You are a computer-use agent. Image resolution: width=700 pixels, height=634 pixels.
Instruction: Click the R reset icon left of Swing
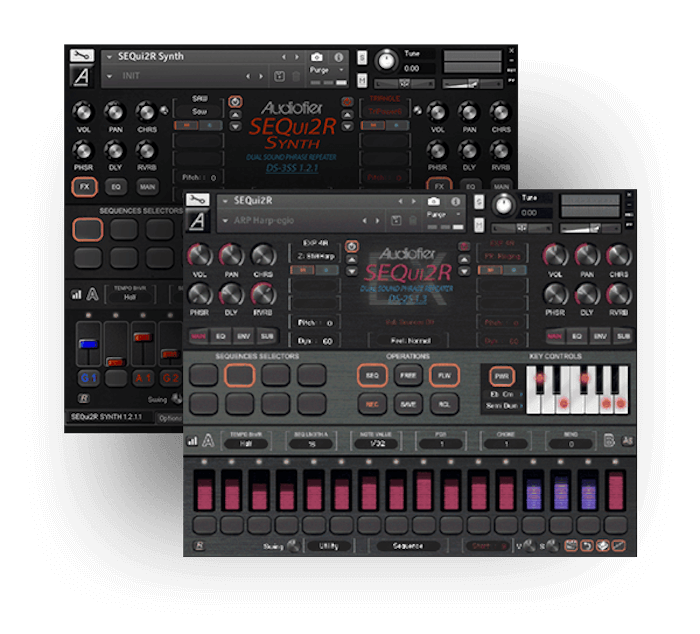(199, 546)
